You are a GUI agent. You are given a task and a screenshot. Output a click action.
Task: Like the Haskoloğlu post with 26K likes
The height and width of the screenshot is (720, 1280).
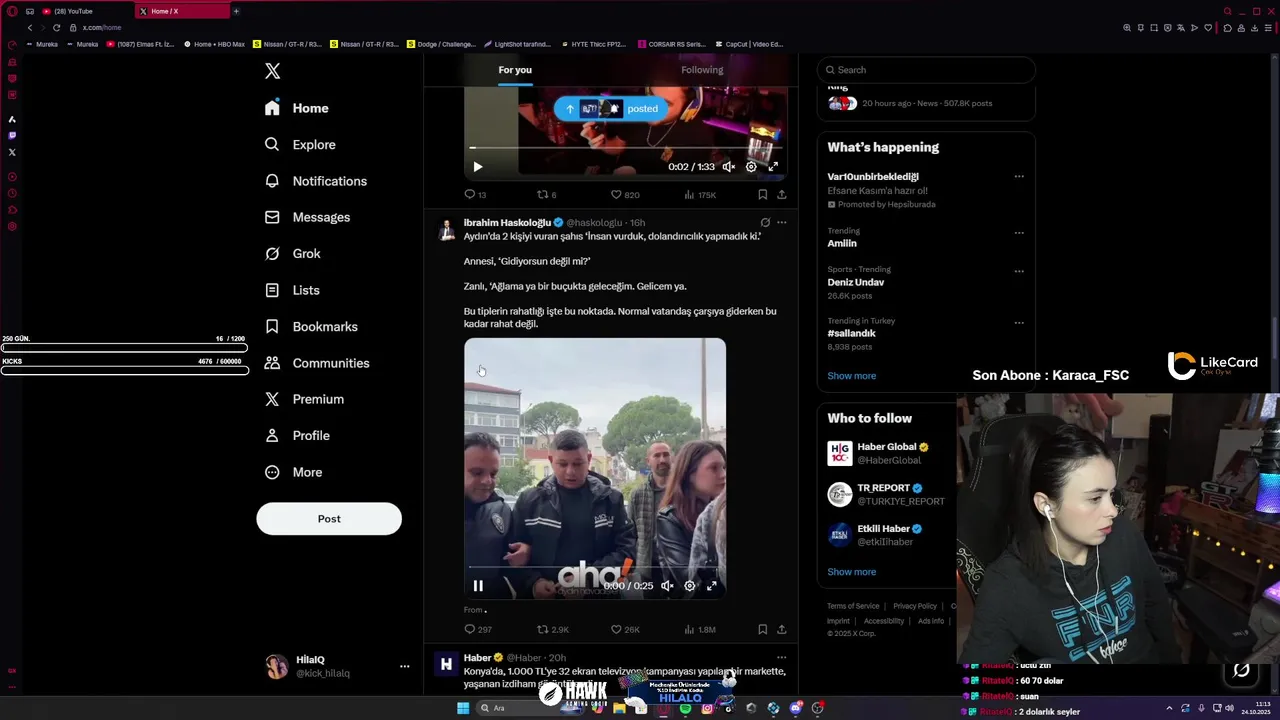625,630
